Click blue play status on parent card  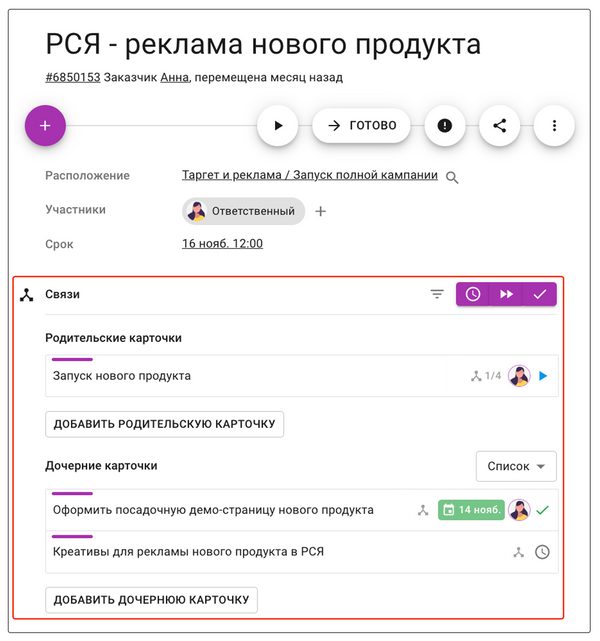[543, 376]
